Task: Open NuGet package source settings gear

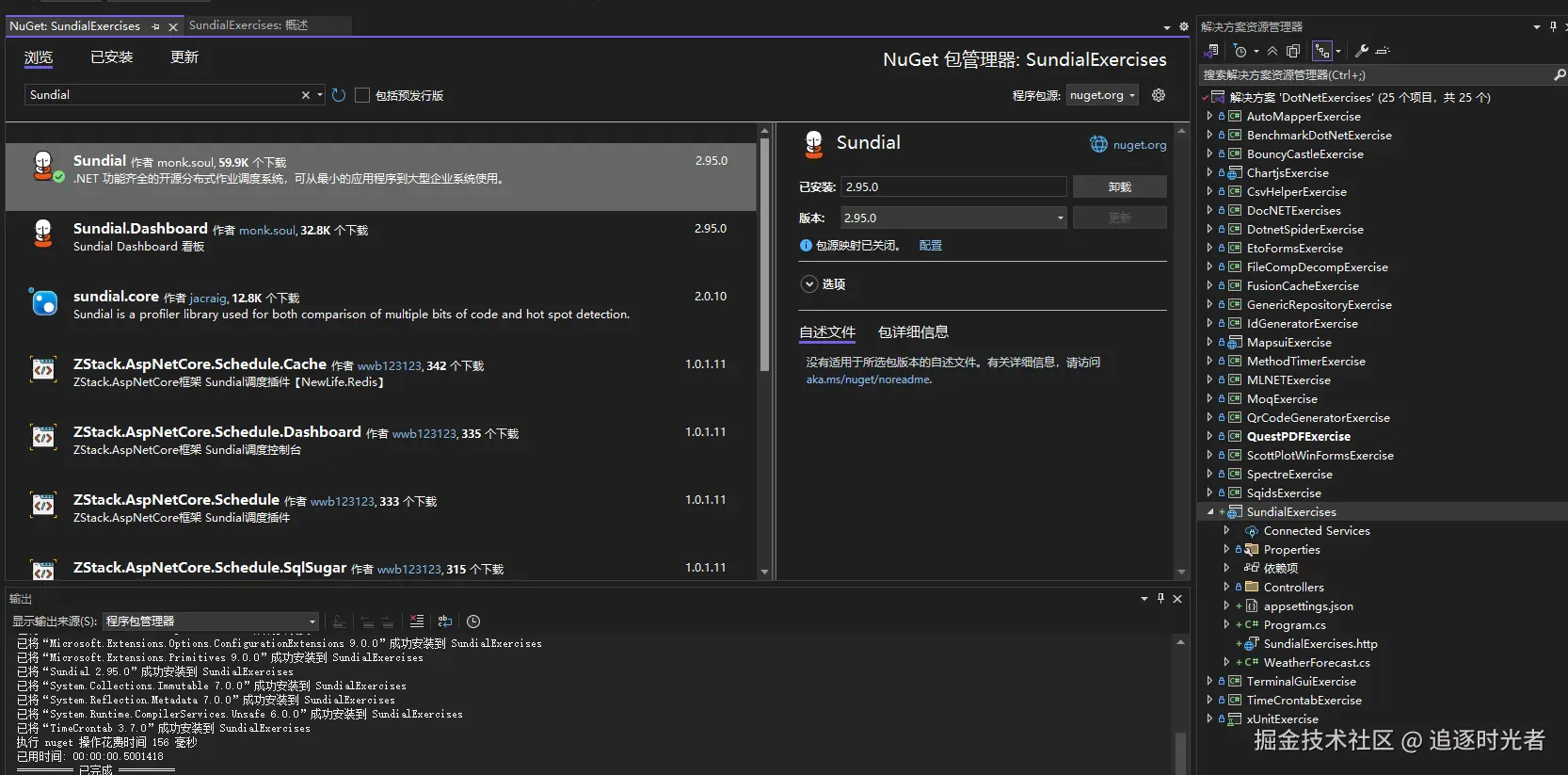Action: coord(1159,95)
